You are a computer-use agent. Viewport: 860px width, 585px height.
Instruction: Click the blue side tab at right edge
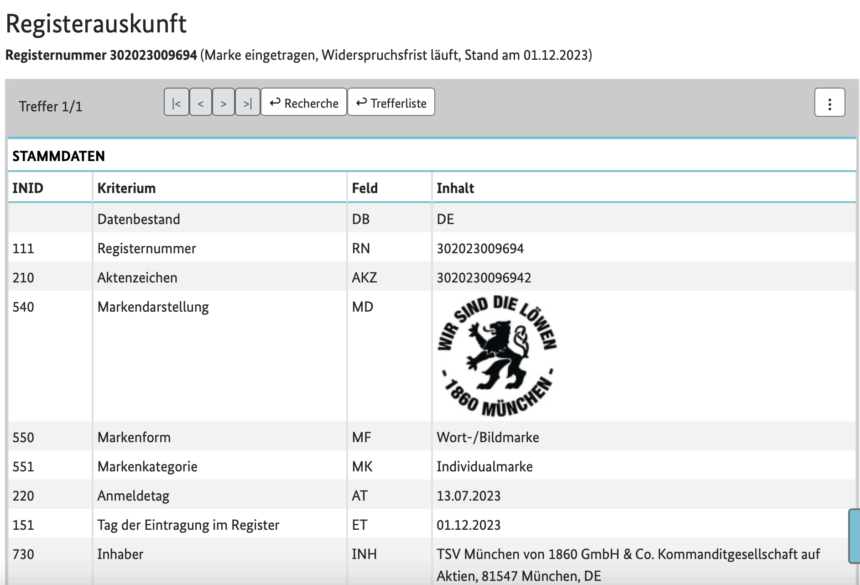854,536
